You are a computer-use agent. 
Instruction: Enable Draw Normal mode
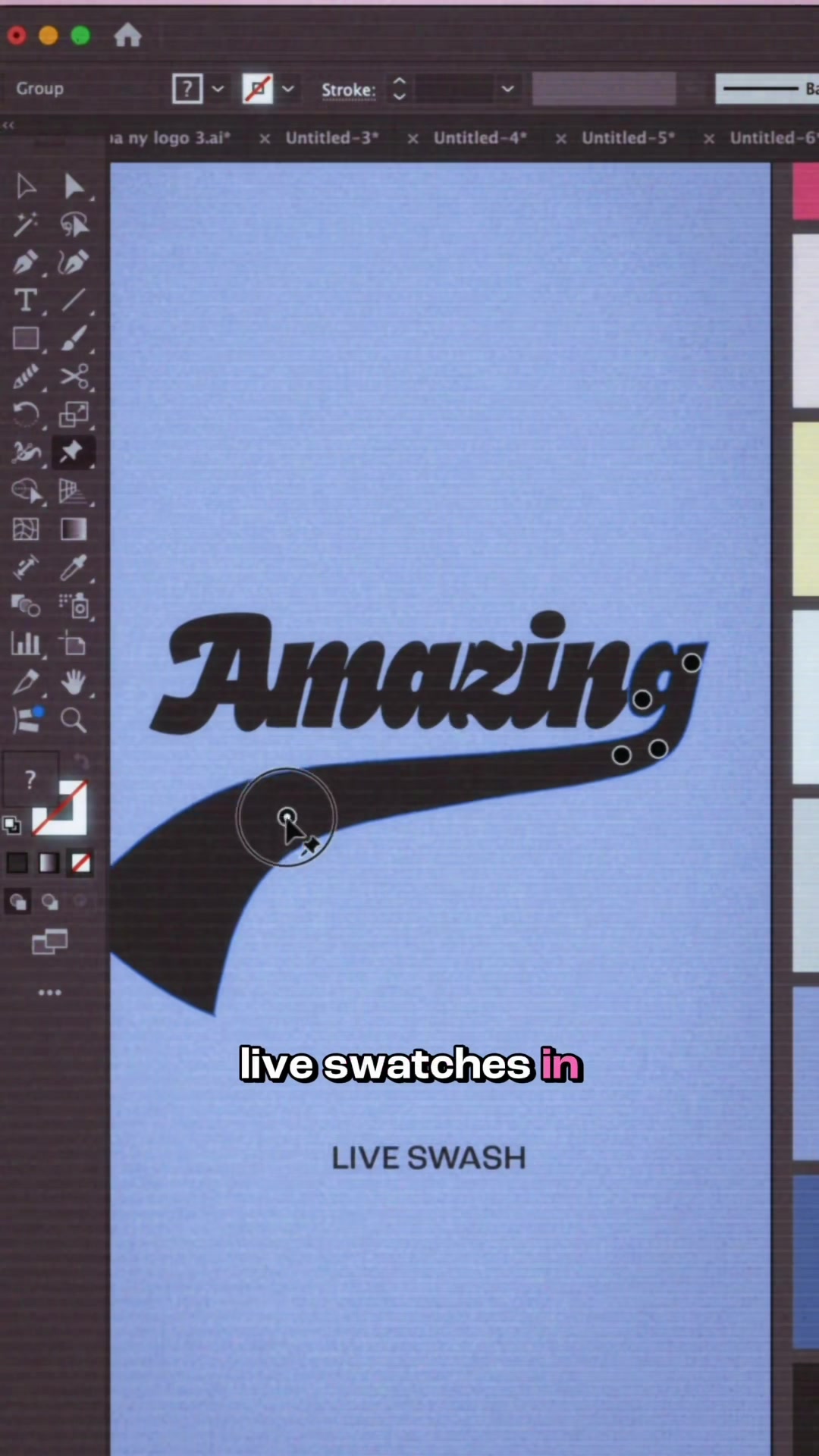point(17,902)
